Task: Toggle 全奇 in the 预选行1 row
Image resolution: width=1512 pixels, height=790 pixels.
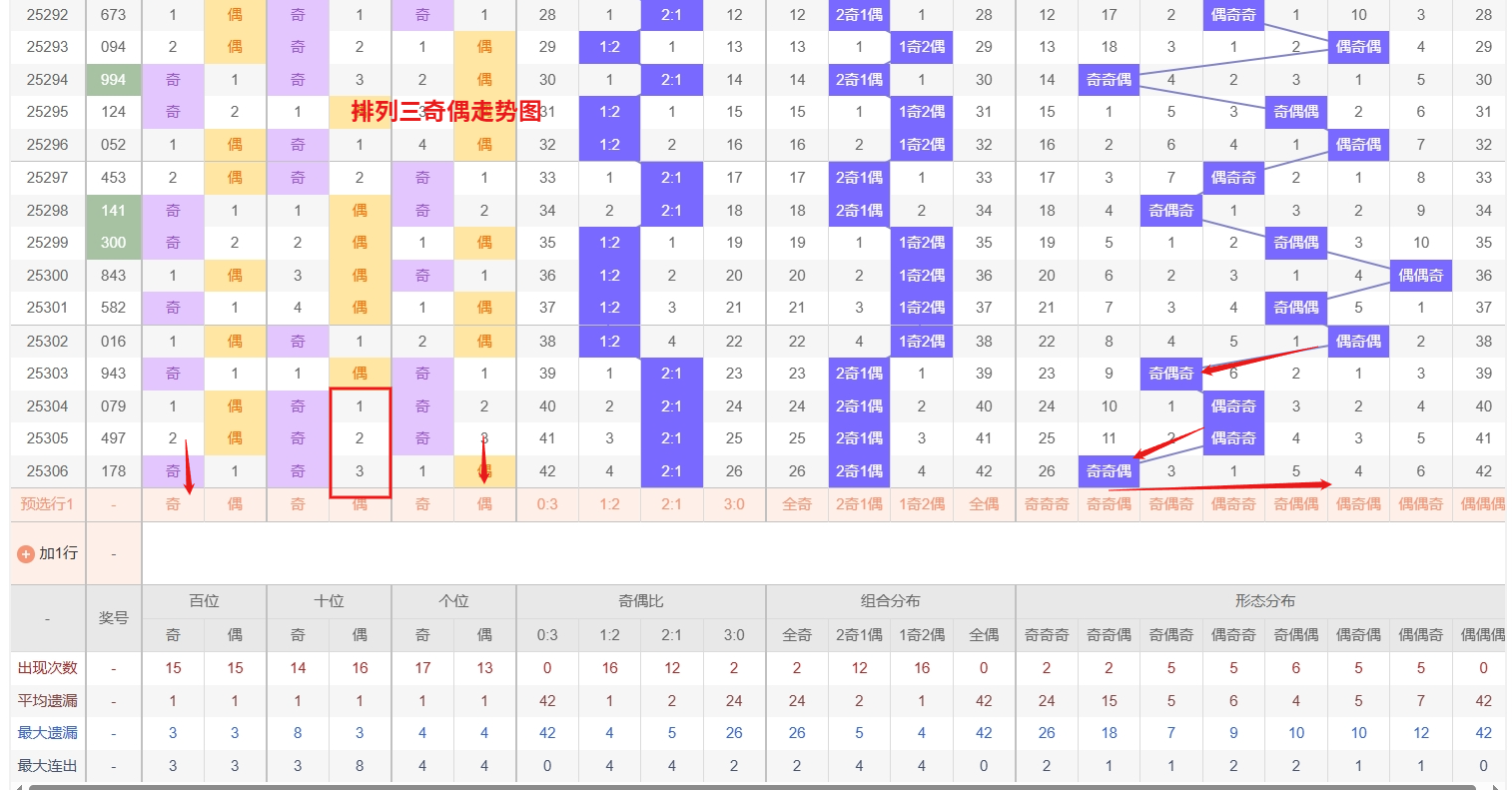Action: (797, 504)
